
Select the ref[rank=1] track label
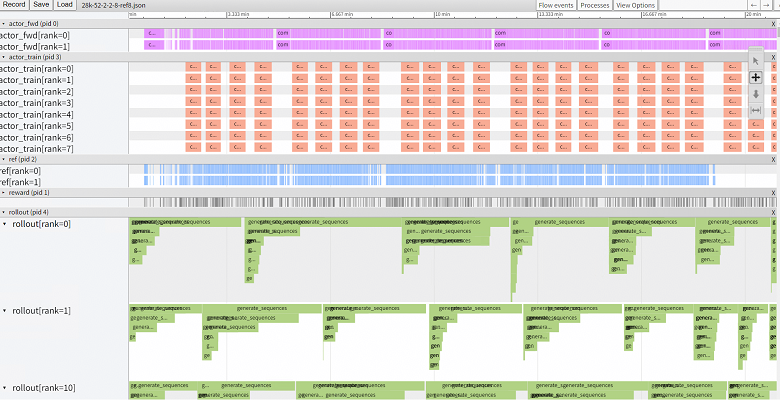[x=20, y=182]
